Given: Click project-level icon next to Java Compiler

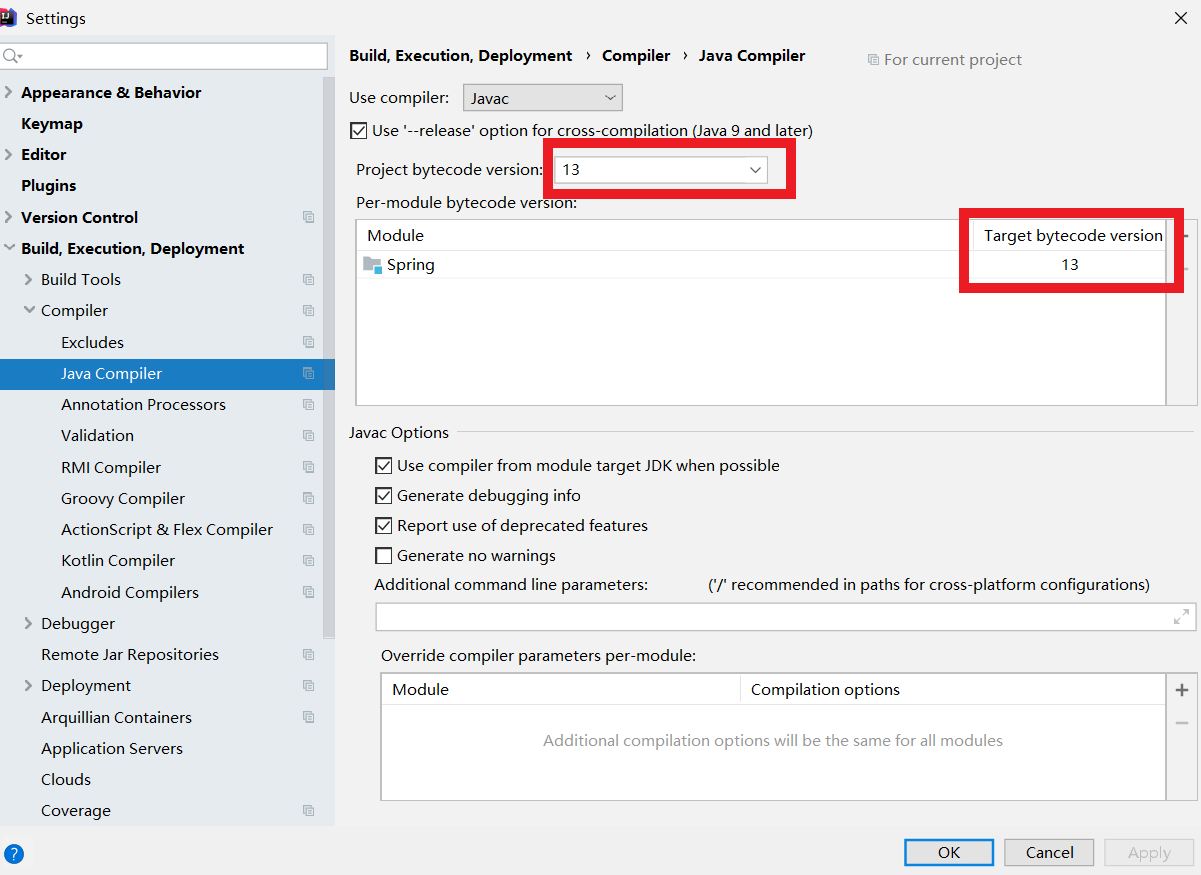Looking at the screenshot, I should tap(308, 373).
